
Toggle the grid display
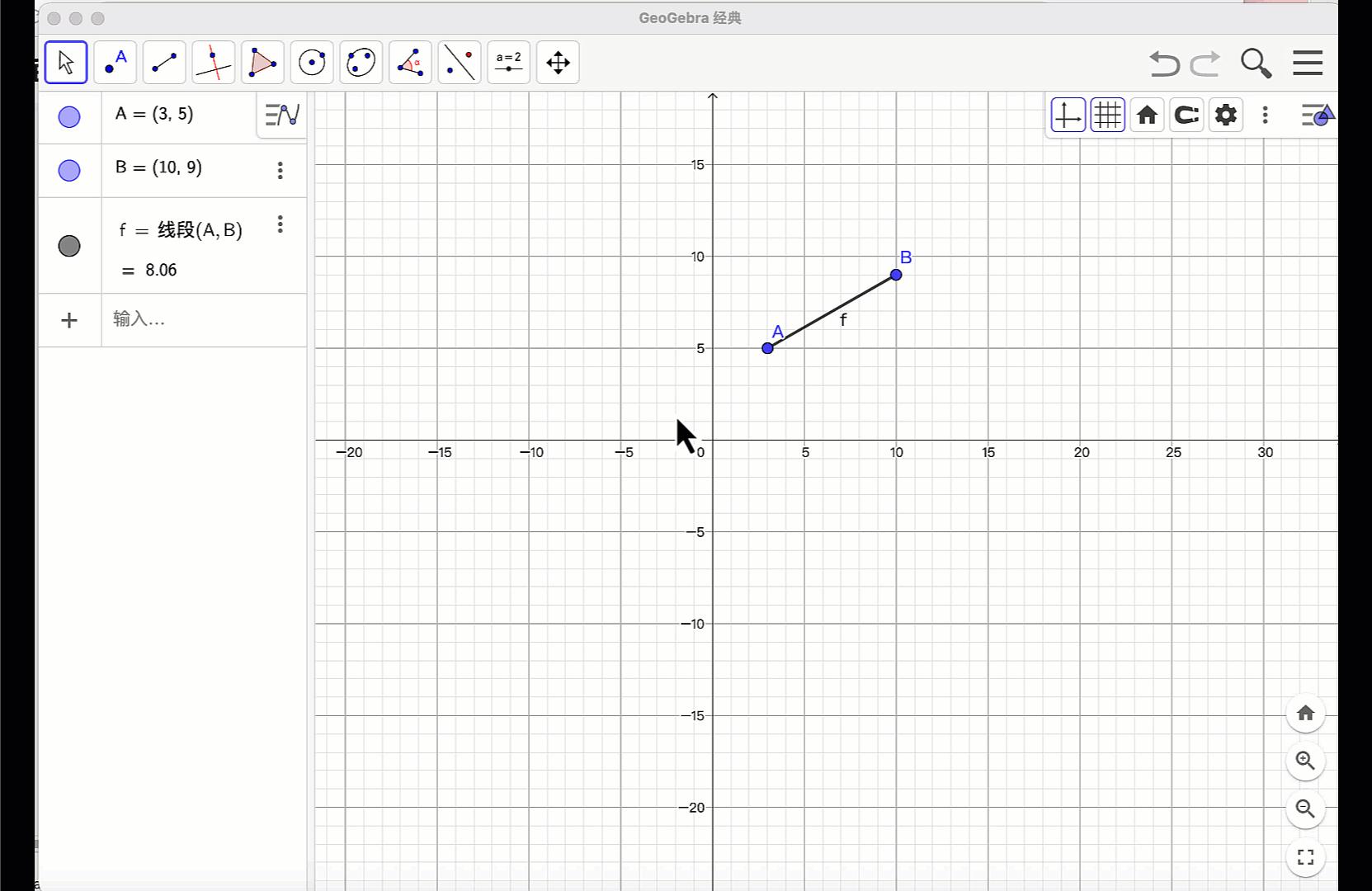coord(1107,115)
